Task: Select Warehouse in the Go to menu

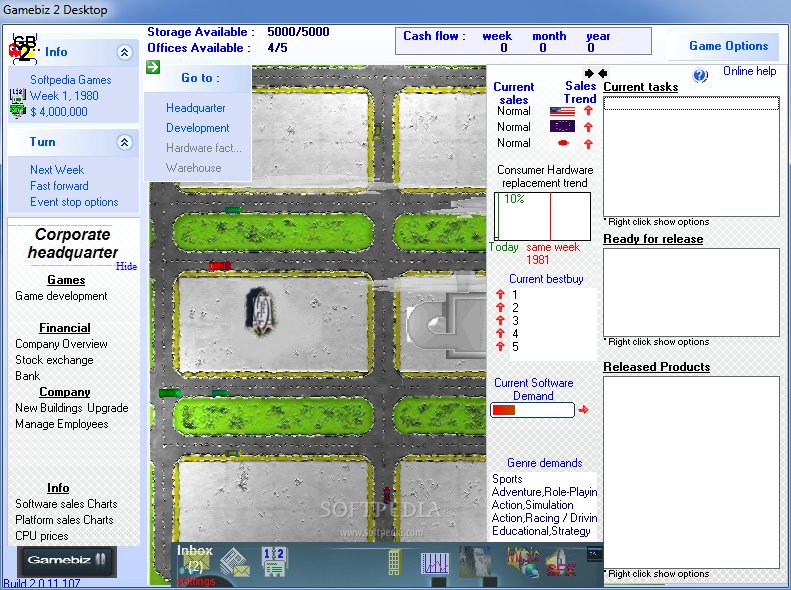Action: point(194,168)
